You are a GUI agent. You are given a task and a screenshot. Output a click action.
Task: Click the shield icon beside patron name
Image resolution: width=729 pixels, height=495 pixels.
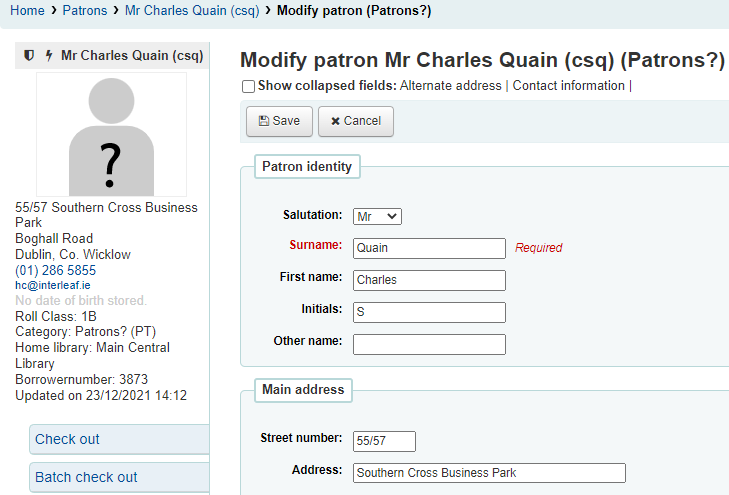pos(29,56)
